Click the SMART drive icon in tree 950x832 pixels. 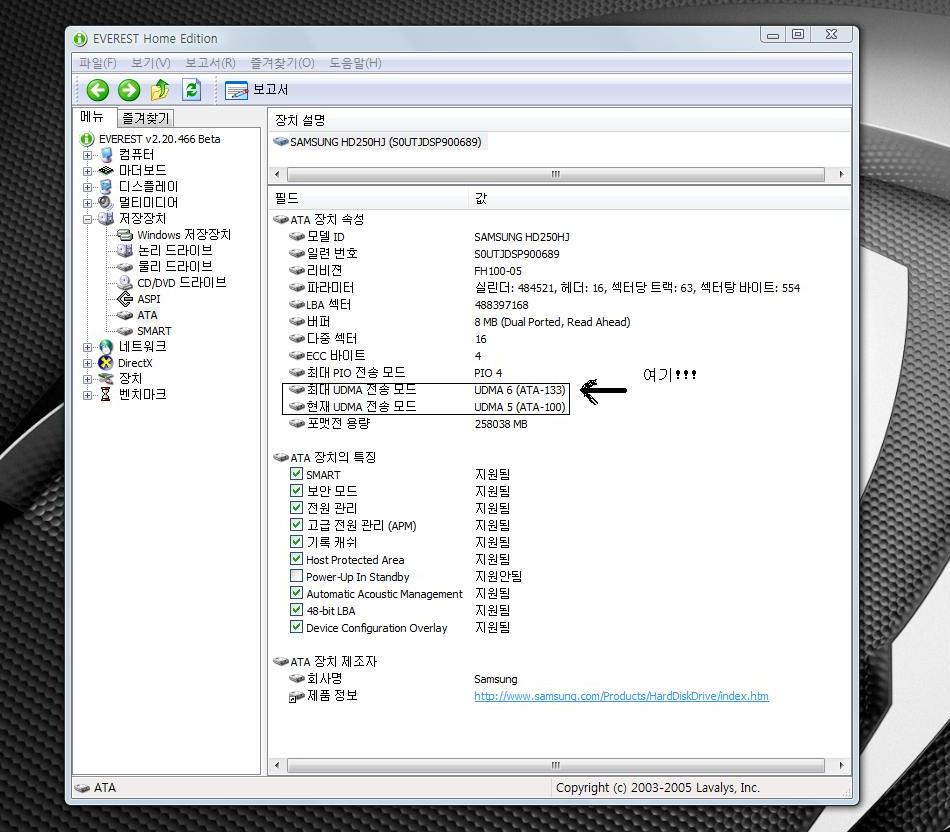(125, 331)
